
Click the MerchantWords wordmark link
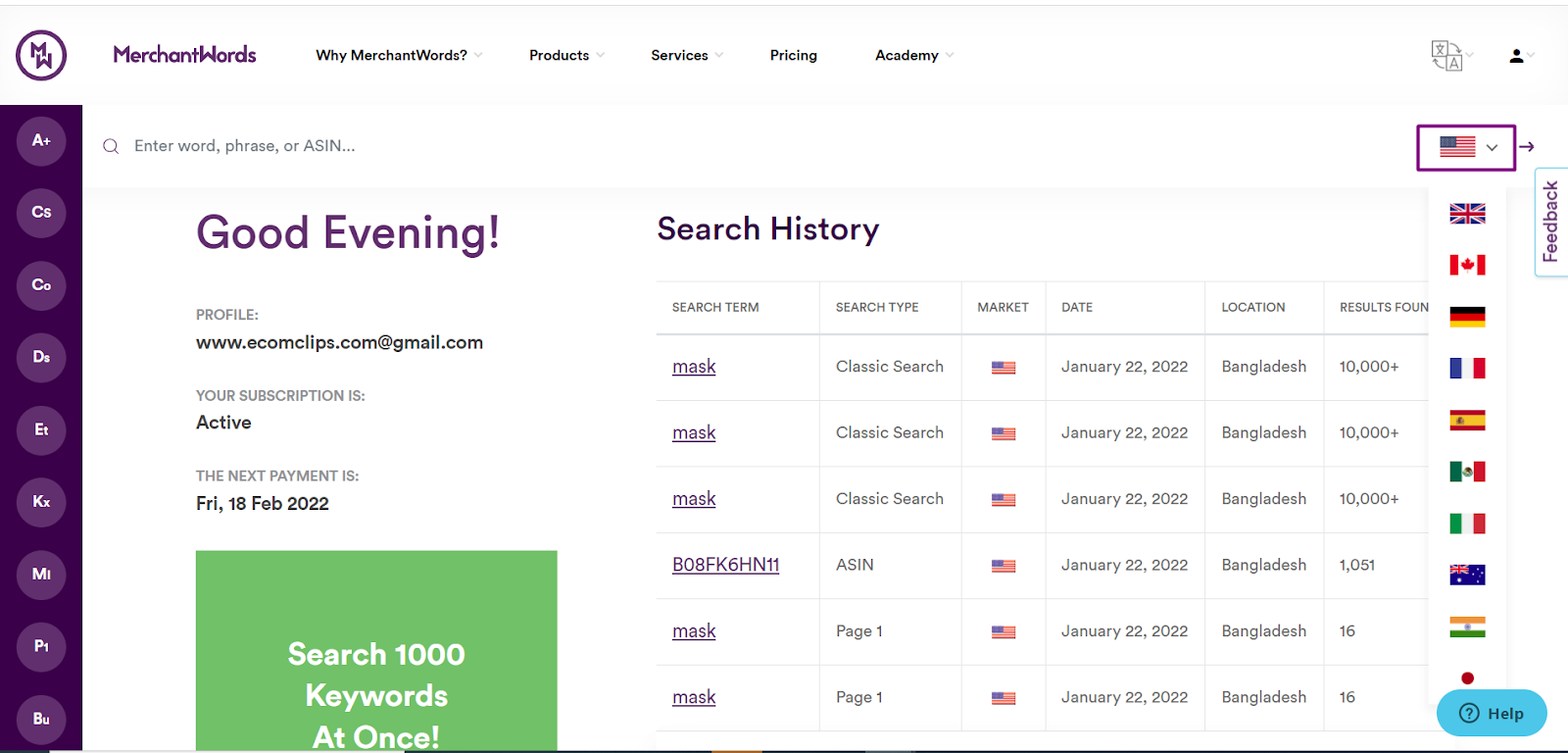pyautogui.click(x=184, y=55)
